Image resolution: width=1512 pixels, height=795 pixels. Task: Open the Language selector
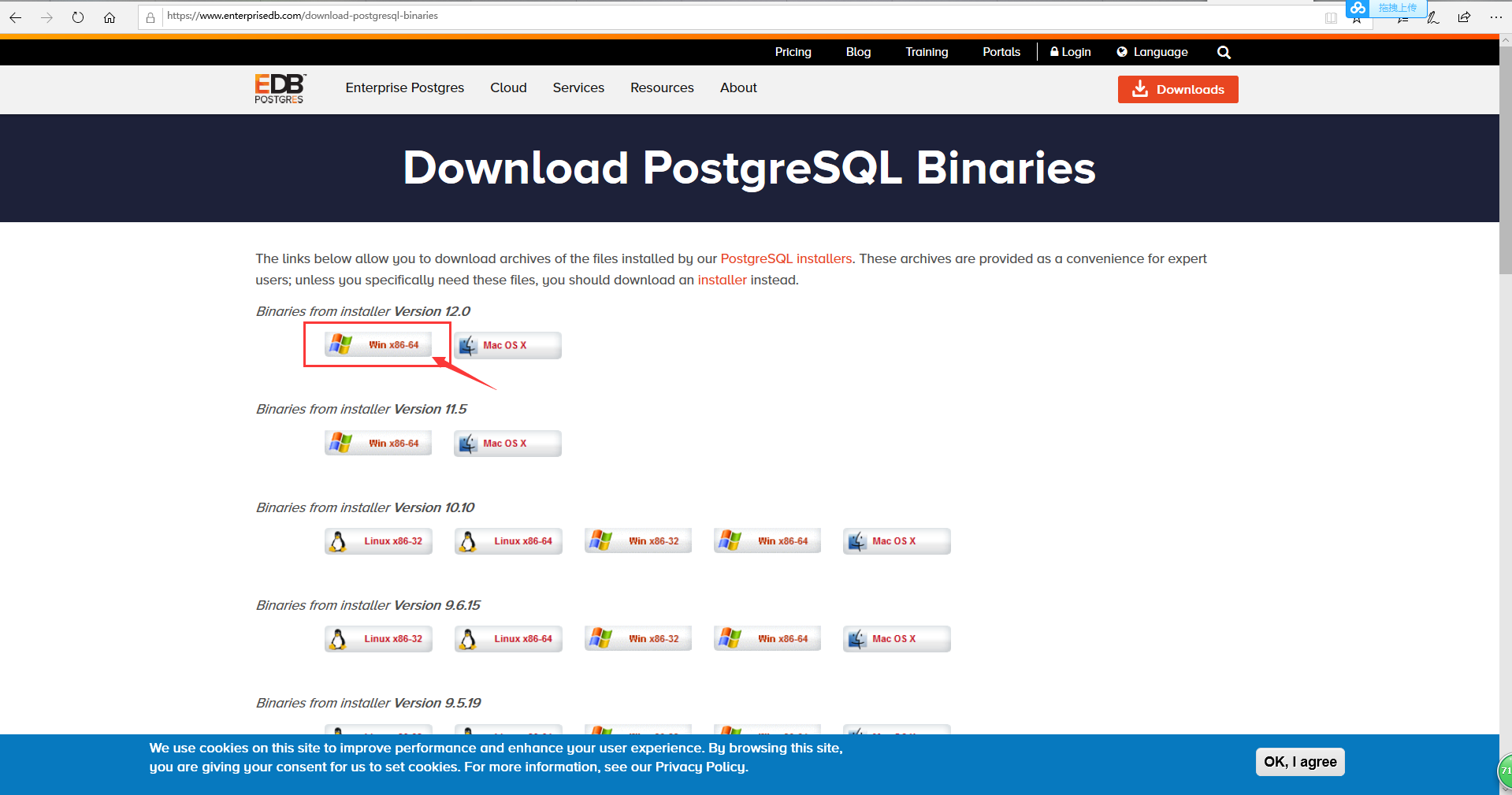pyautogui.click(x=1152, y=52)
